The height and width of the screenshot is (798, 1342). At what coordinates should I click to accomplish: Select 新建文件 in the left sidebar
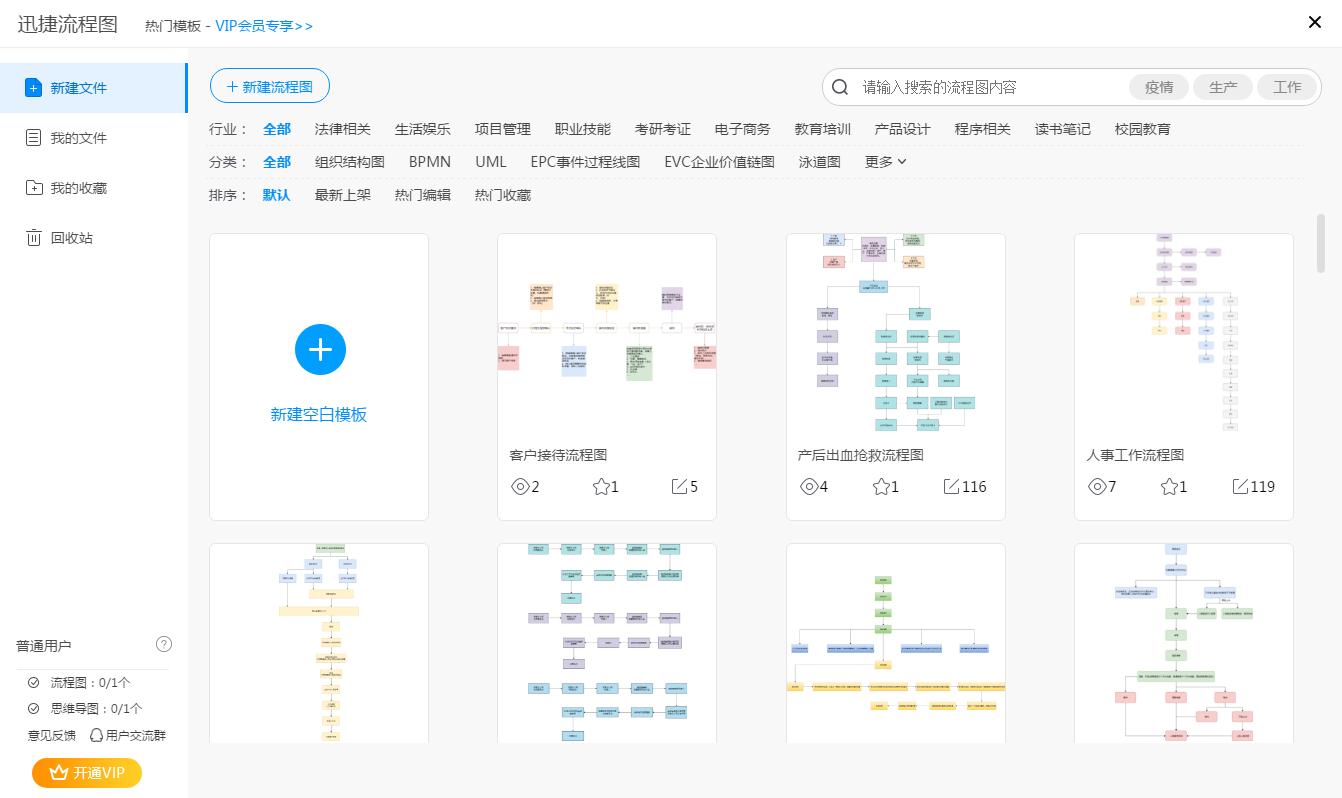click(79, 88)
